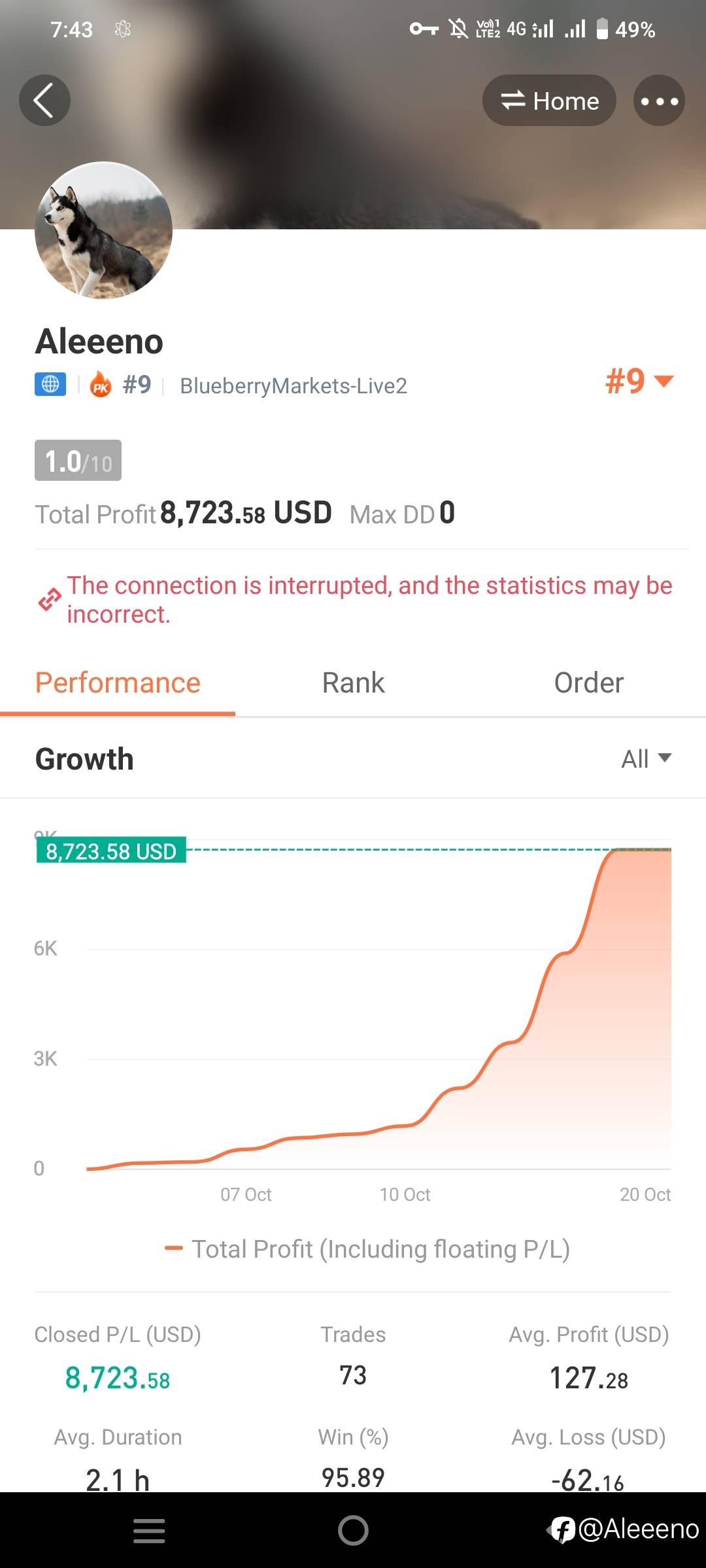This screenshot has width=706, height=1568.
Task: Tap the Closed P/L value 8,723.58
Action: click(x=118, y=1378)
